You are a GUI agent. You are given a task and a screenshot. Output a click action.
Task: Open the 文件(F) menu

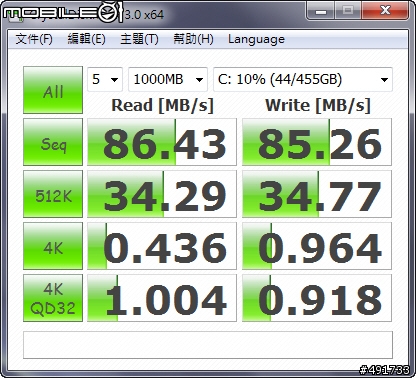click(x=34, y=39)
